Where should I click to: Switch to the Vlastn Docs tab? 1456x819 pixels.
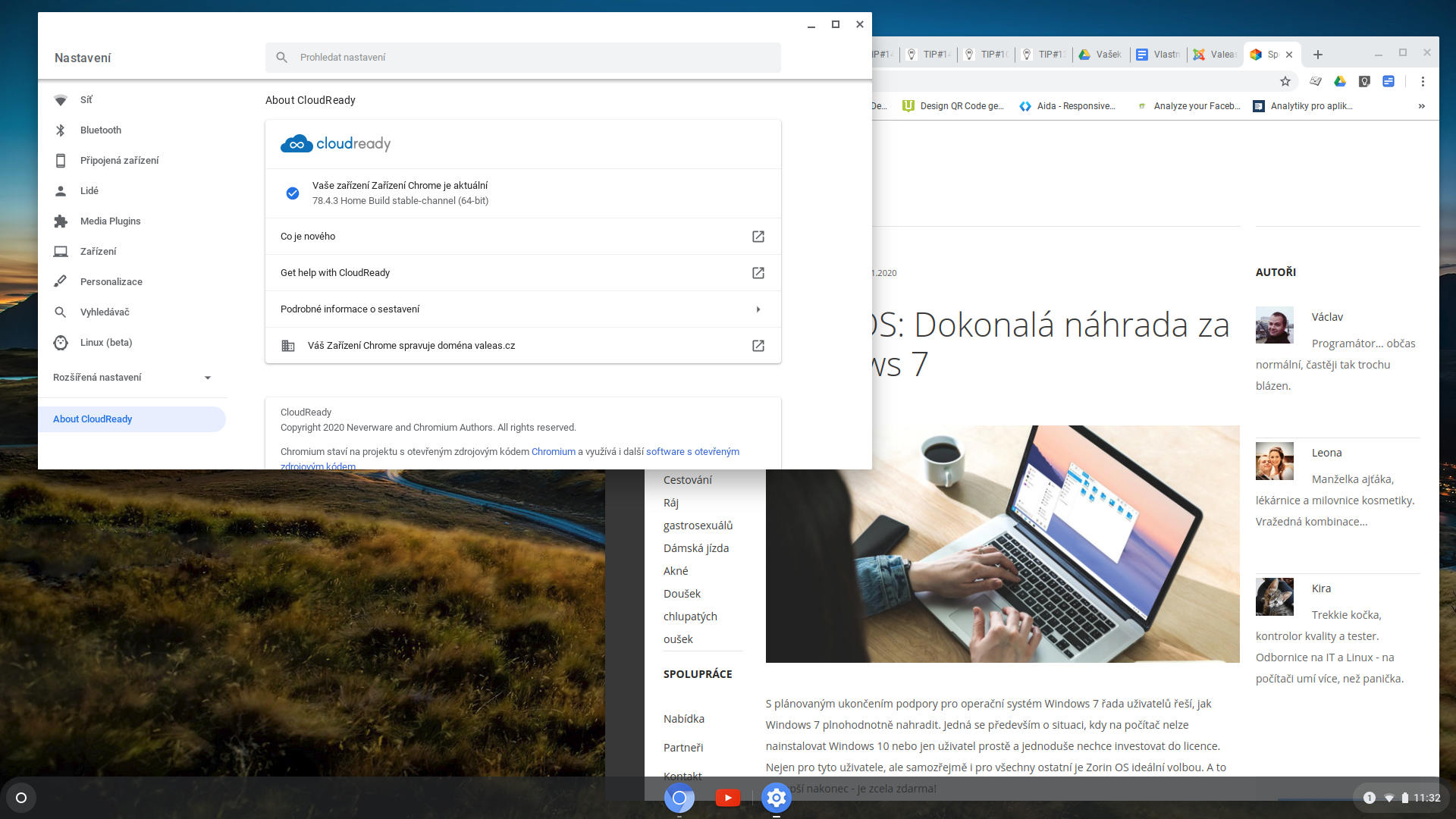click(x=1158, y=55)
